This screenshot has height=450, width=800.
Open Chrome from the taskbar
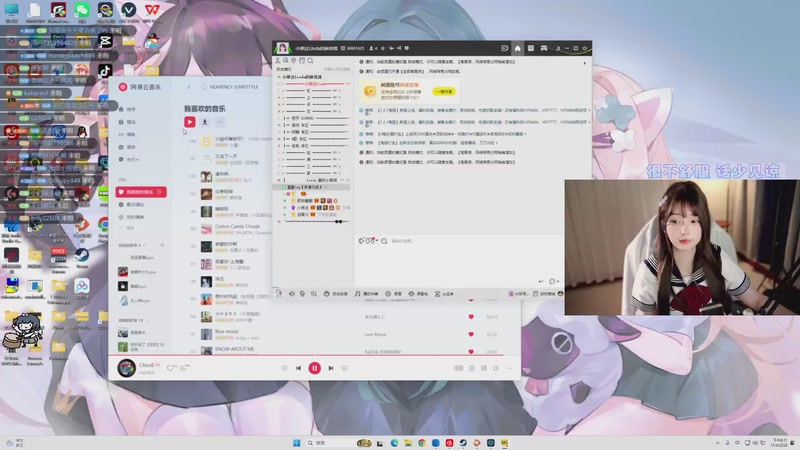point(421,443)
